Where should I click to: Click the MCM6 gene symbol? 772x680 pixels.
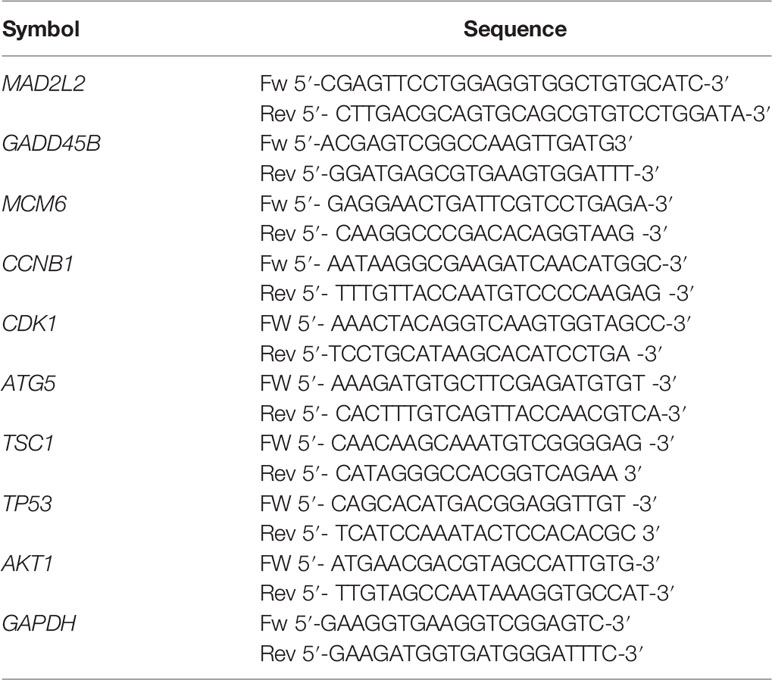(34, 204)
